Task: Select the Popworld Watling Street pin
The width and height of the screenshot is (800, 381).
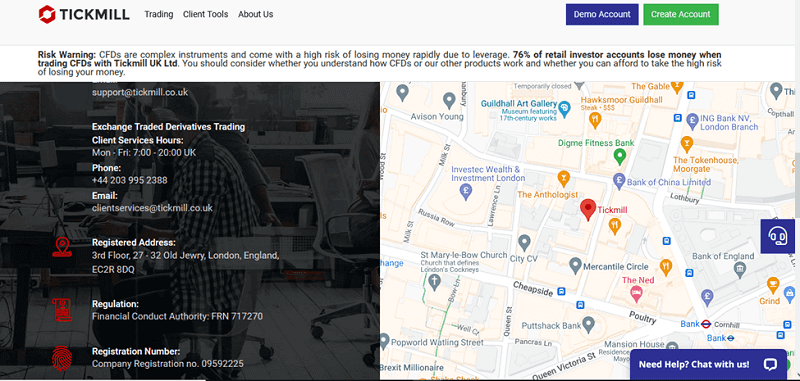Action: (x=384, y=341)
